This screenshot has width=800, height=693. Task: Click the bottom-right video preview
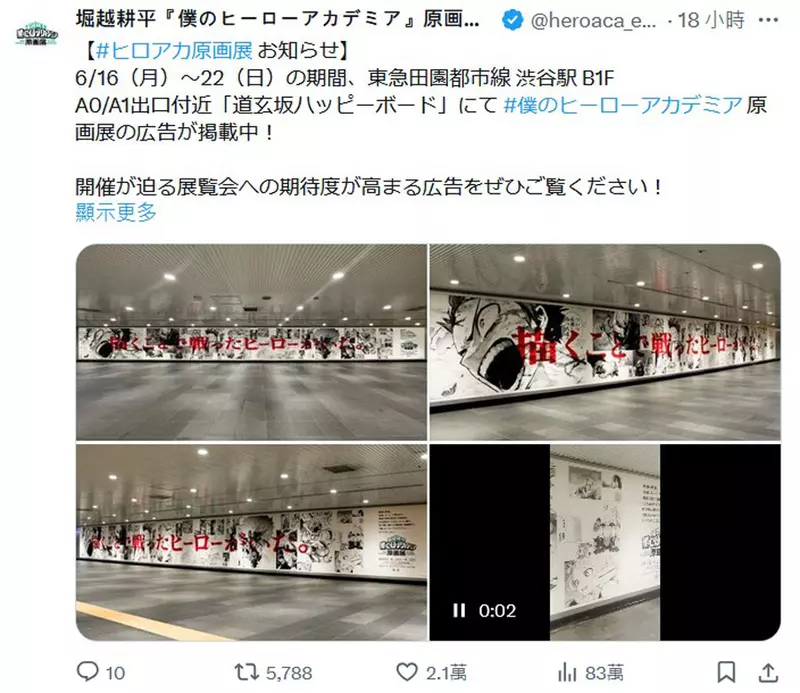click(x=605, y=542)
